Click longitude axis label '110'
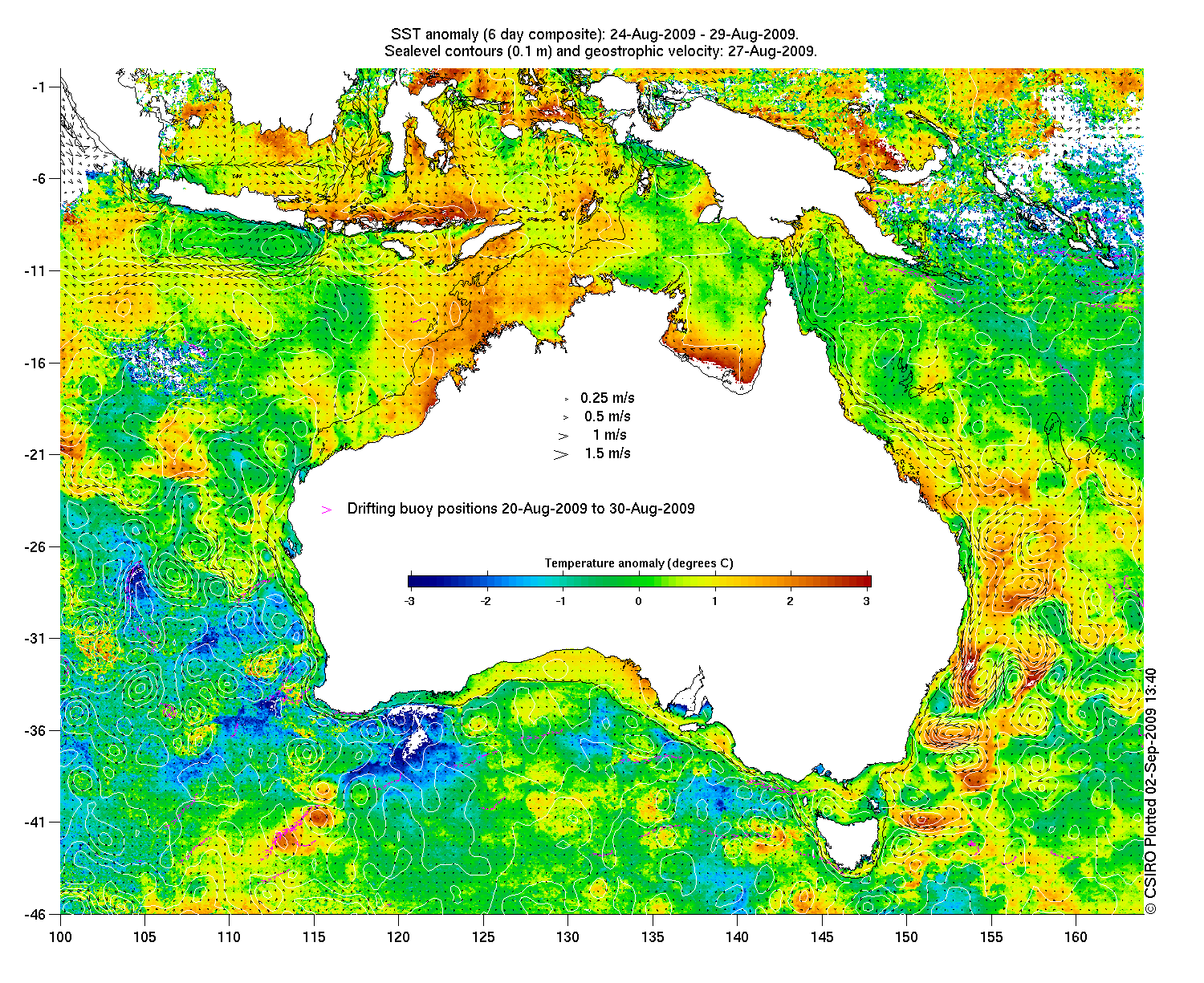The height and width of the screenshot is (983, 1204). [x=230, y=937]
